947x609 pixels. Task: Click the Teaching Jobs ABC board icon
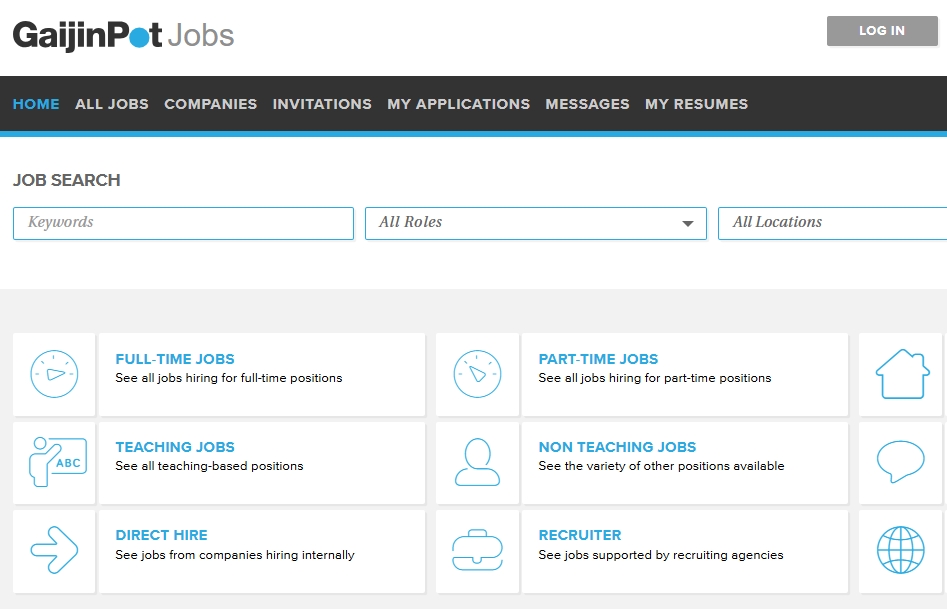tap(57, 462)
